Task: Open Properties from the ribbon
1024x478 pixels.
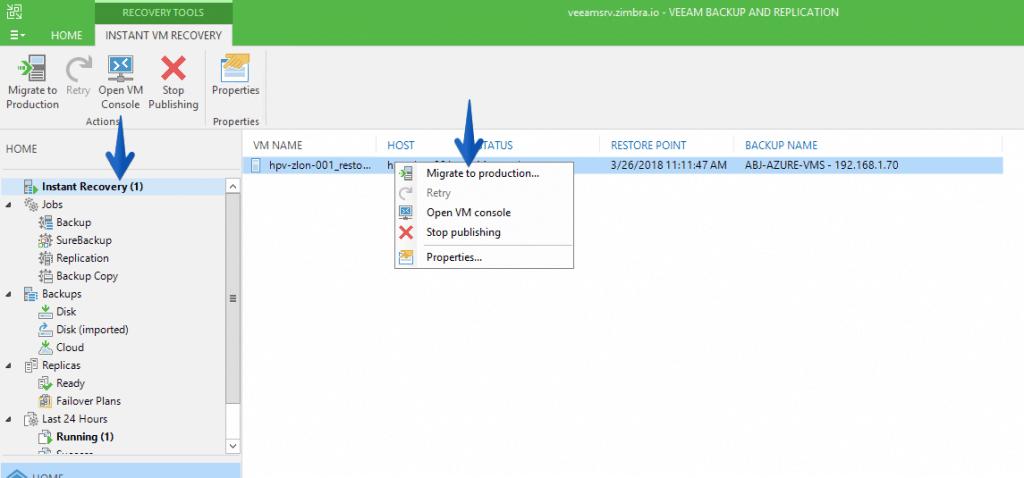Action: pyautogui.click(x=236, y=77)
